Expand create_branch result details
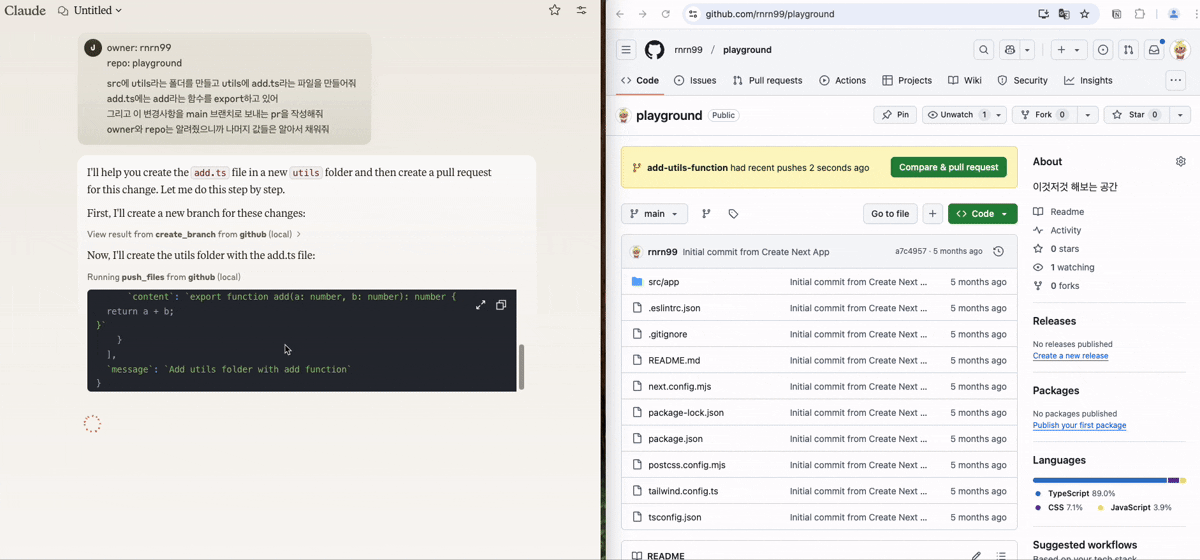Viewport: 1200px width, 560px height. [193, 234]
